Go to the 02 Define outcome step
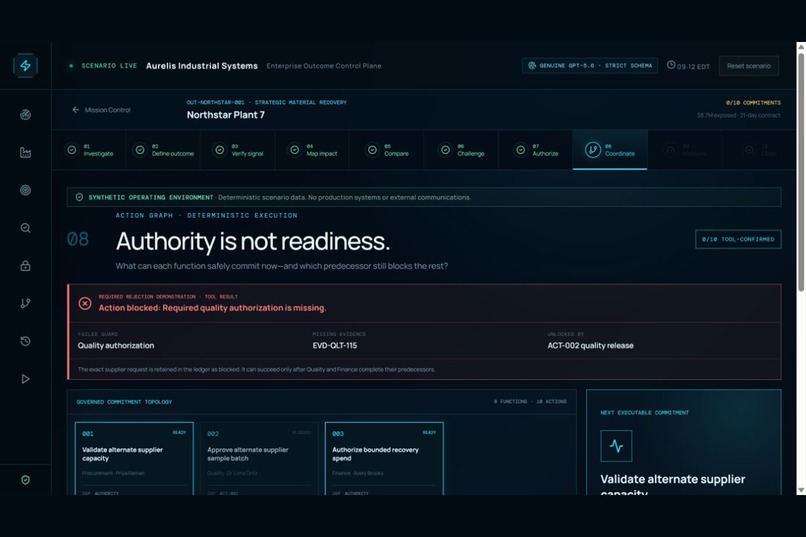Screen dimensions: 806x537 163,150
